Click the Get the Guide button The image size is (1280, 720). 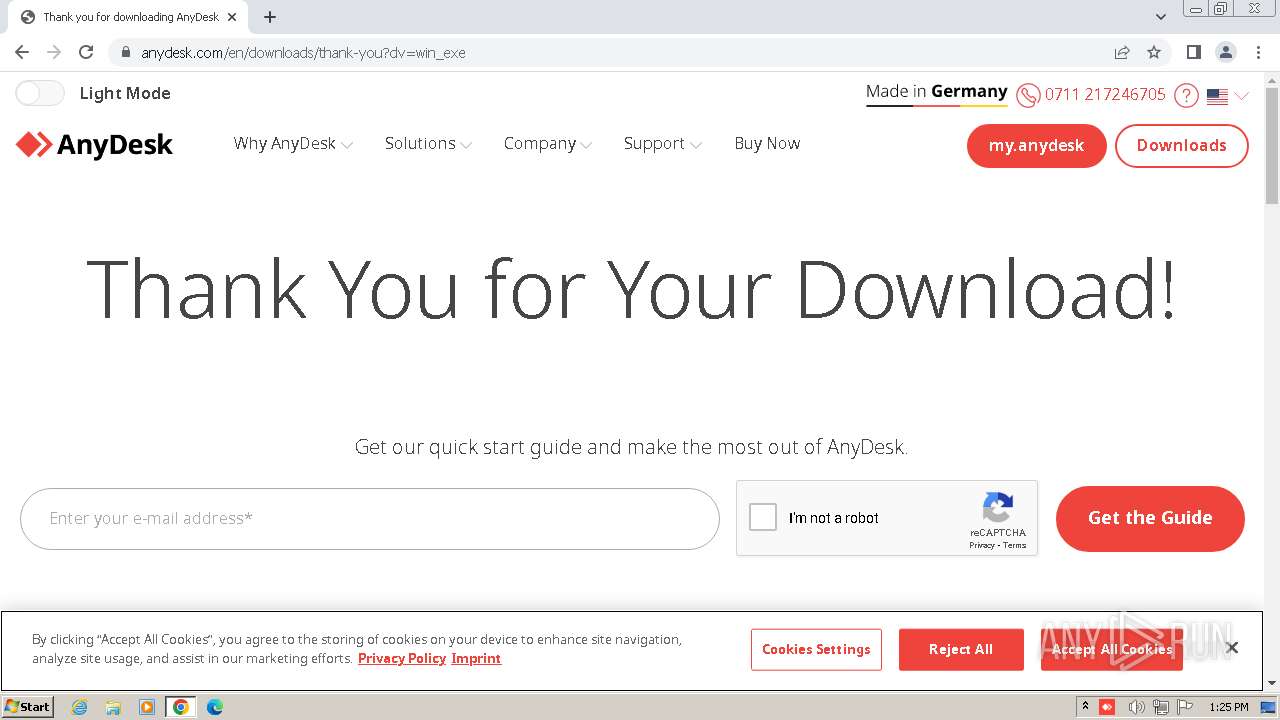point(1150,518)
